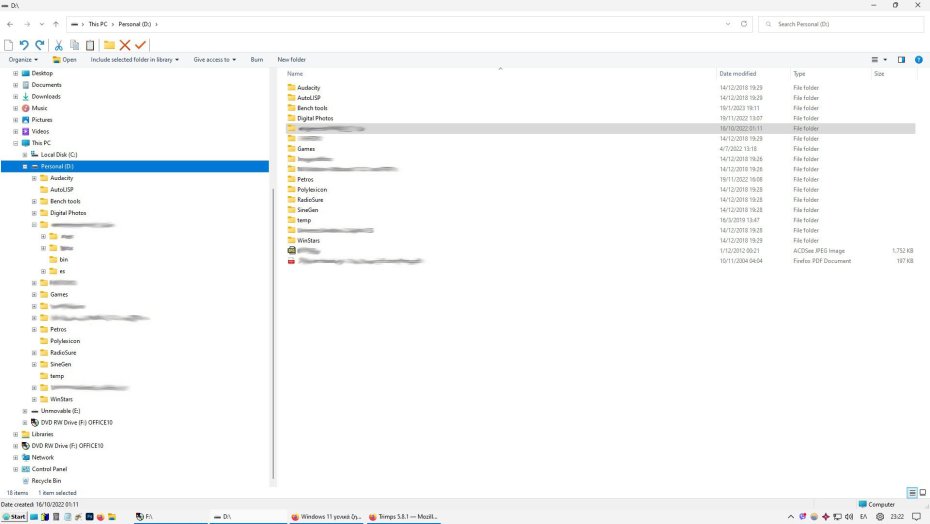Select the Polylexicon folder in the file list
Image resolution: width=930 pixels, height=524 pixels.
(312, 190)
